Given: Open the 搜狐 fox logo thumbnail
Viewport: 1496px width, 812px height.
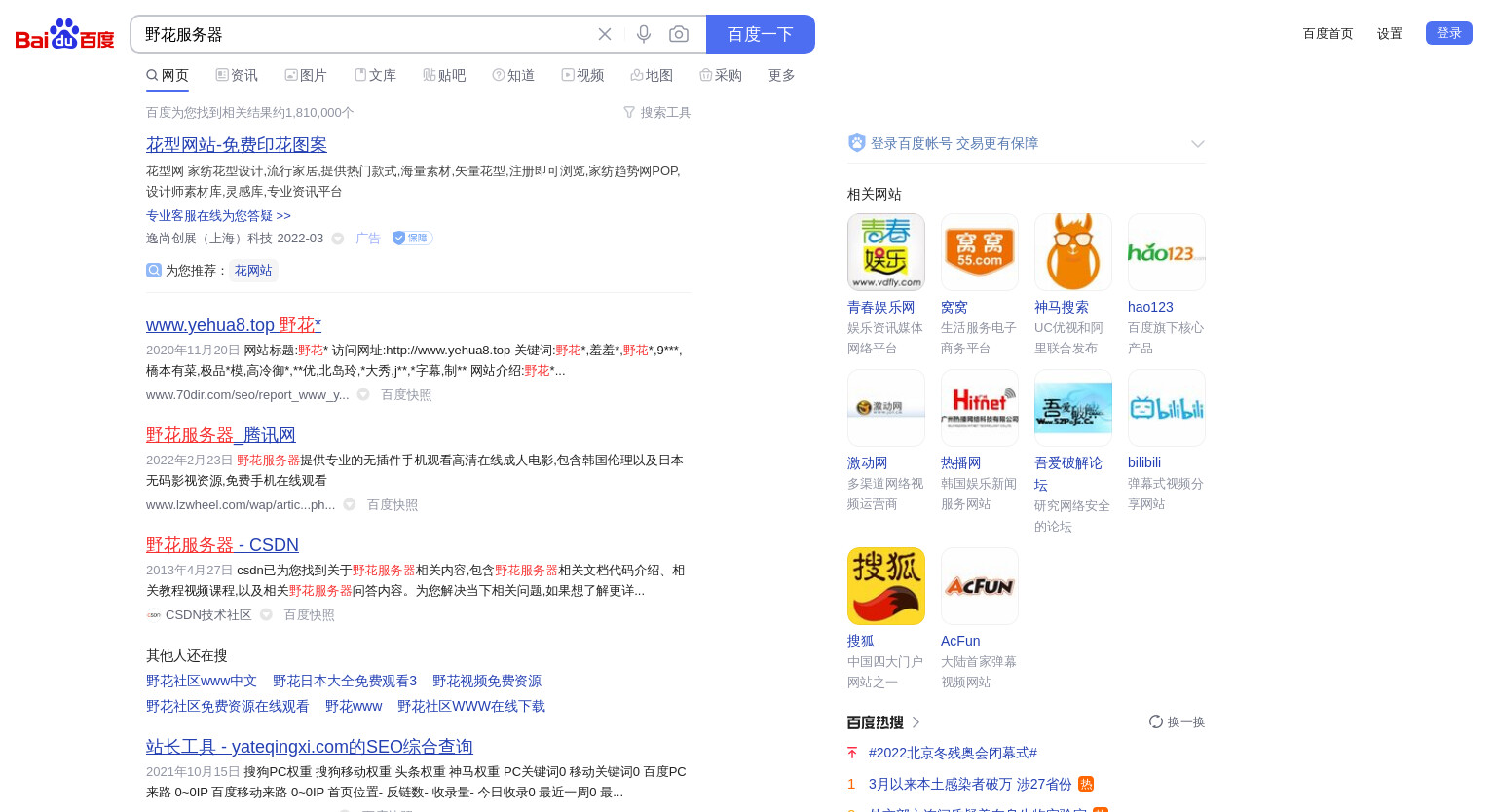Looking at the screenshot, I should point(886,586).
